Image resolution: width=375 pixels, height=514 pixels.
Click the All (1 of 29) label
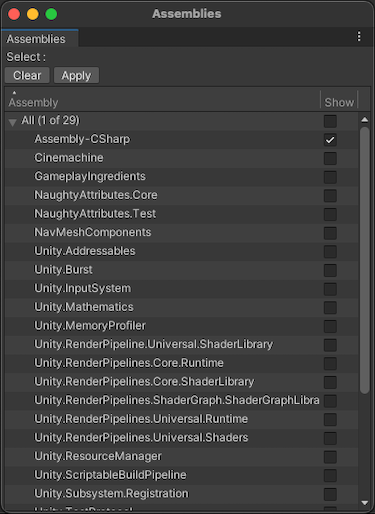50,120
